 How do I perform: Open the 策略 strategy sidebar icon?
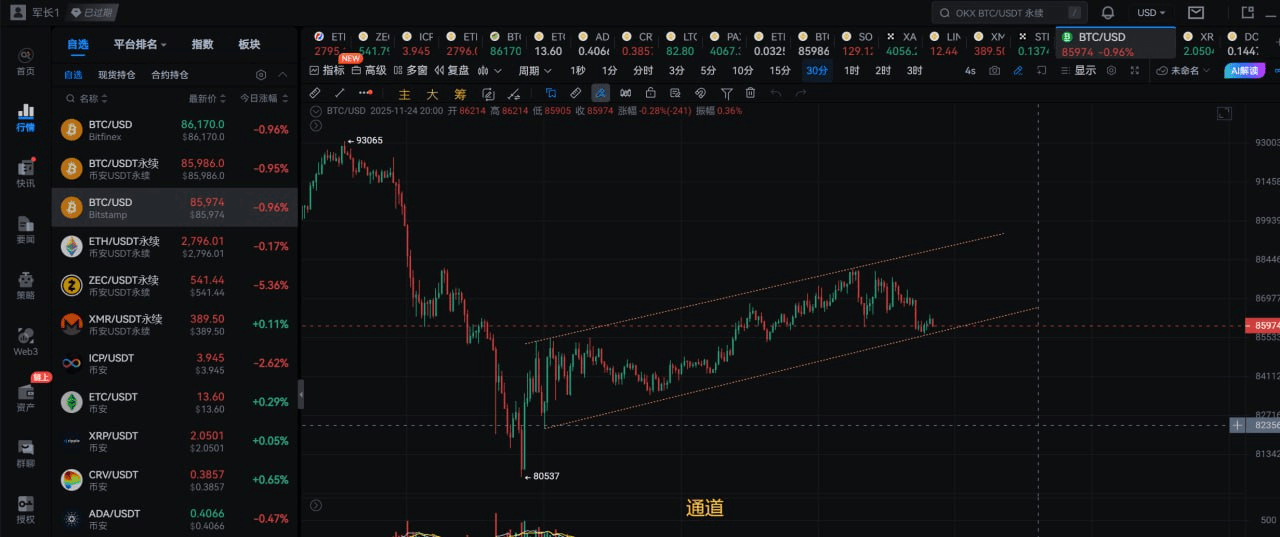[25, 285]
